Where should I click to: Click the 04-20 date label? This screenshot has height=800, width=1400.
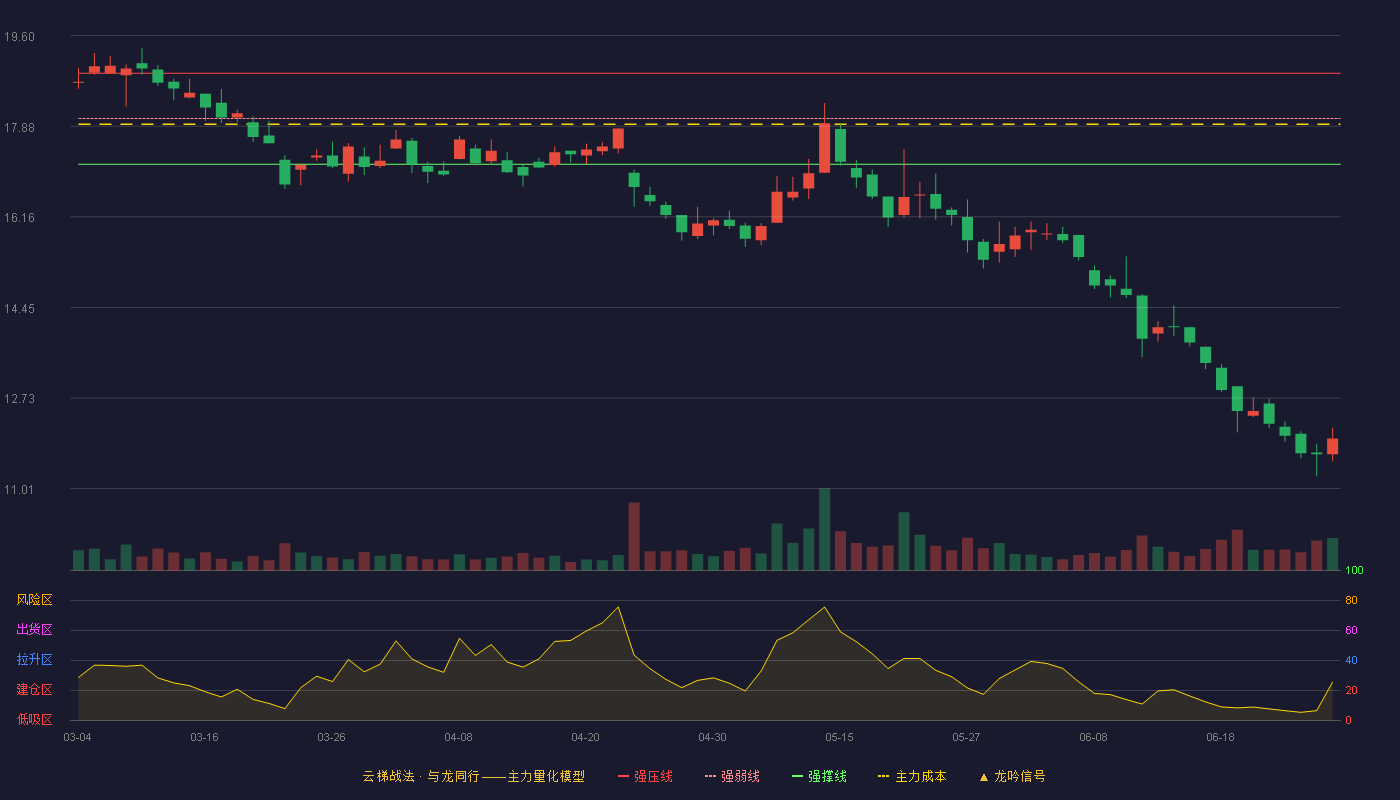(x=585, y=737)
